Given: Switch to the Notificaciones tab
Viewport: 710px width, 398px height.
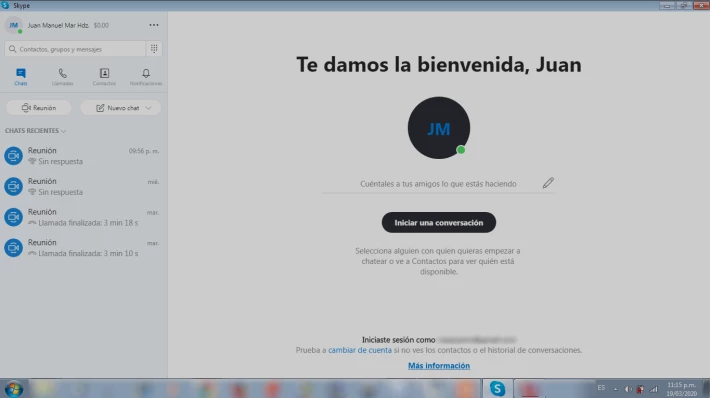Looking at the screenshot, I should 146,77.
